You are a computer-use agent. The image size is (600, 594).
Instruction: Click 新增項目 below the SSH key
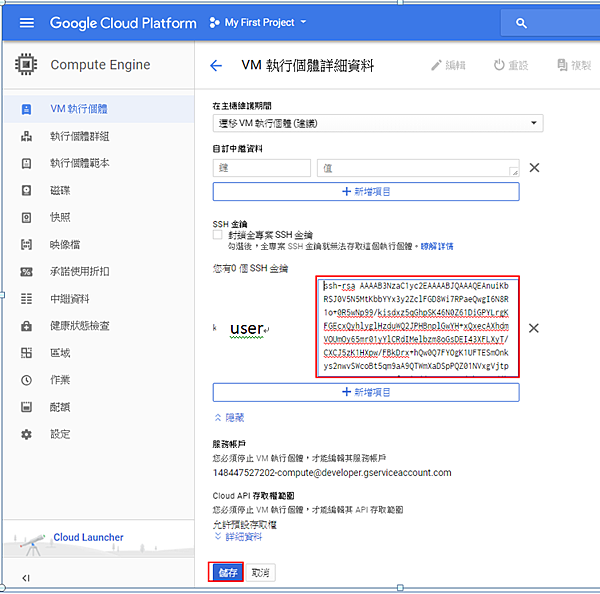(366, 392)
